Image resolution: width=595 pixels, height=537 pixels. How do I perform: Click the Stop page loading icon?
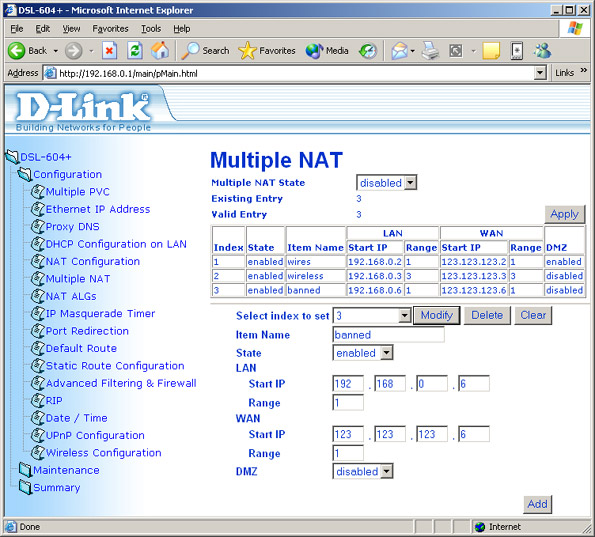click(x=109, y=50)
